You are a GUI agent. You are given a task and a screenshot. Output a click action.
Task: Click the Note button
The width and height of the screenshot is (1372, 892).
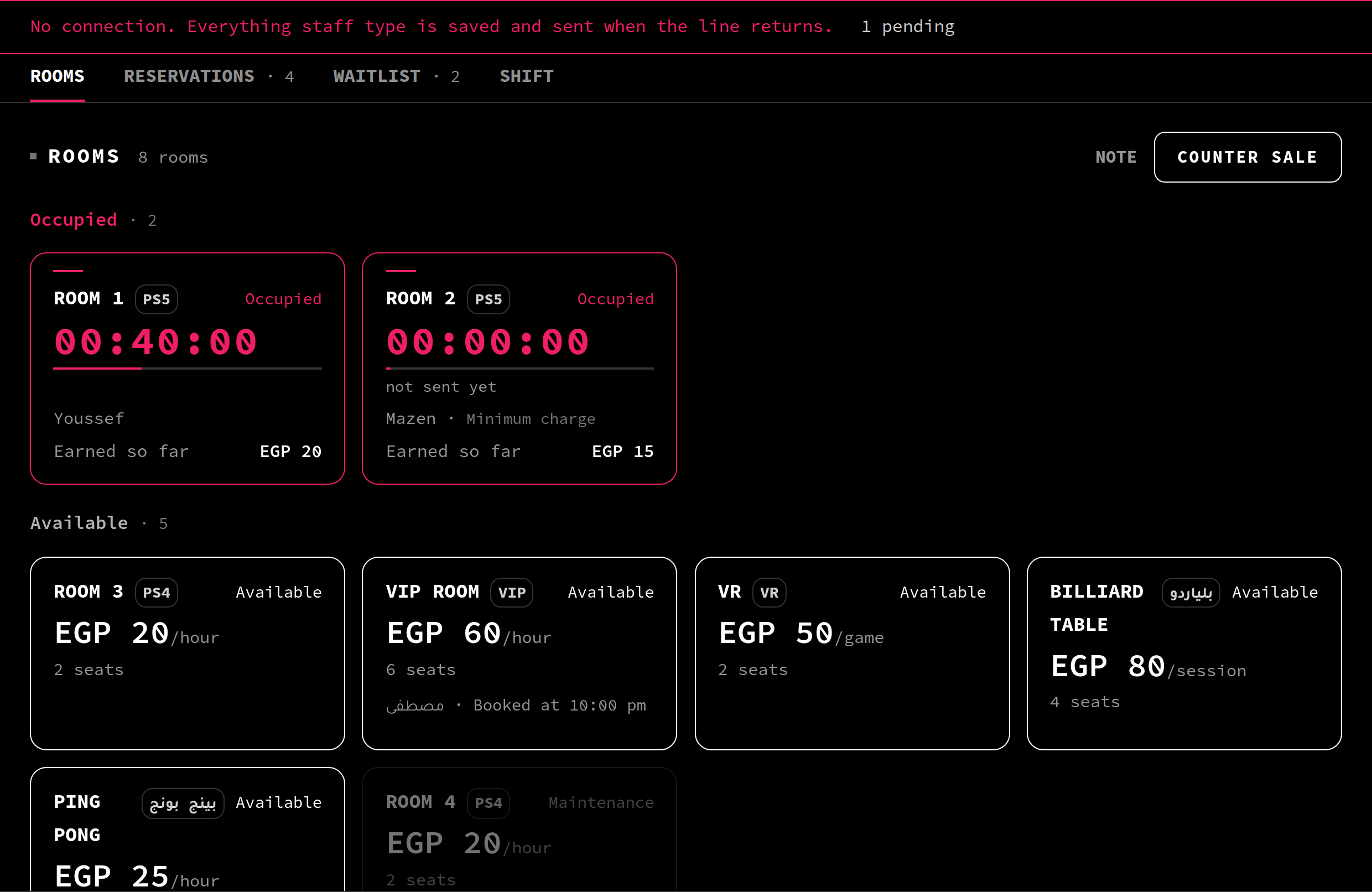point(1116,157)
